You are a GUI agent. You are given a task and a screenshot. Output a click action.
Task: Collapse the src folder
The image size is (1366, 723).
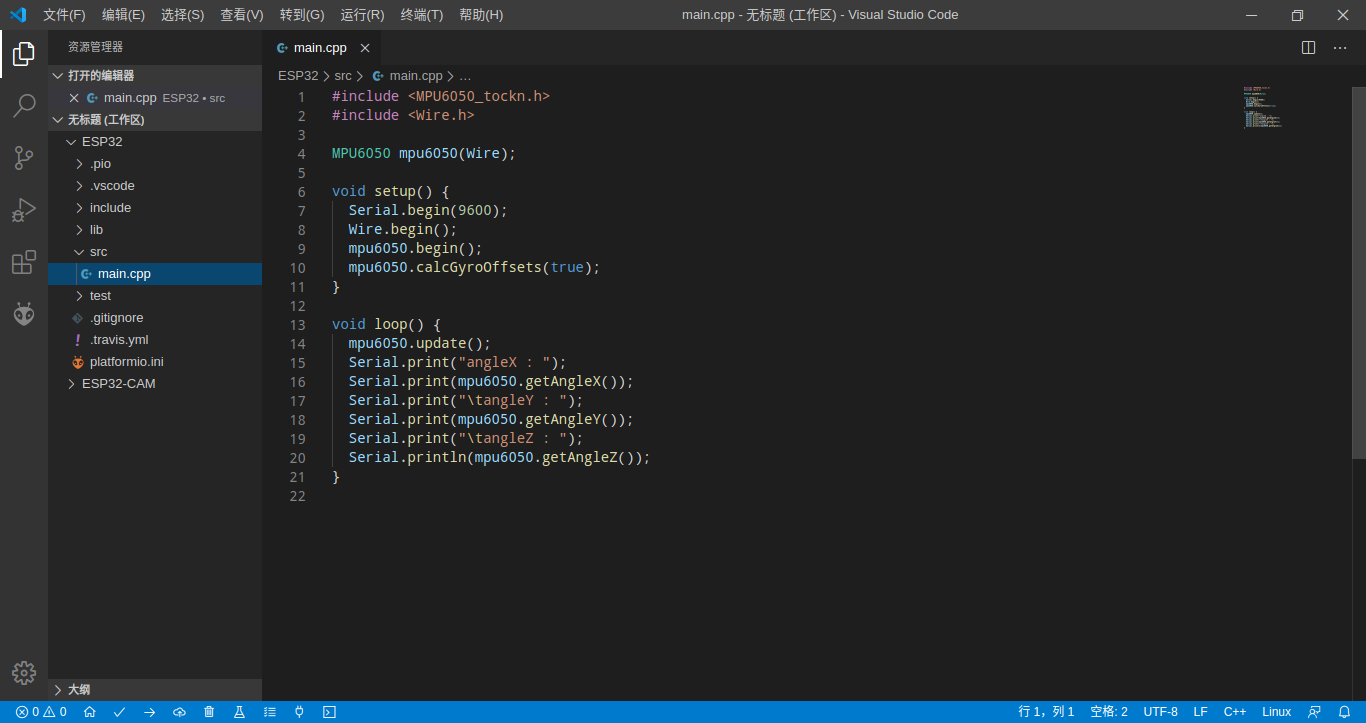tap(155, 252)
